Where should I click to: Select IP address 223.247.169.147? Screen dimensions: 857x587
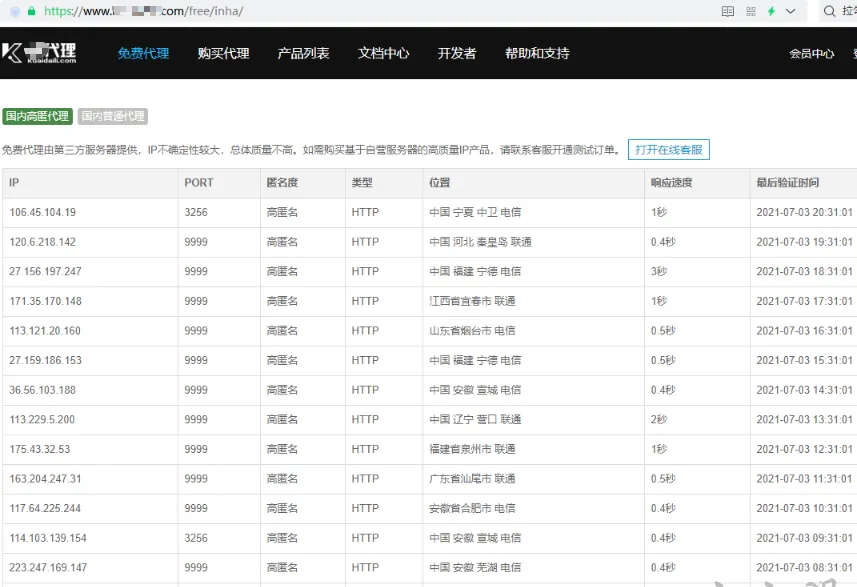(48, 567)
